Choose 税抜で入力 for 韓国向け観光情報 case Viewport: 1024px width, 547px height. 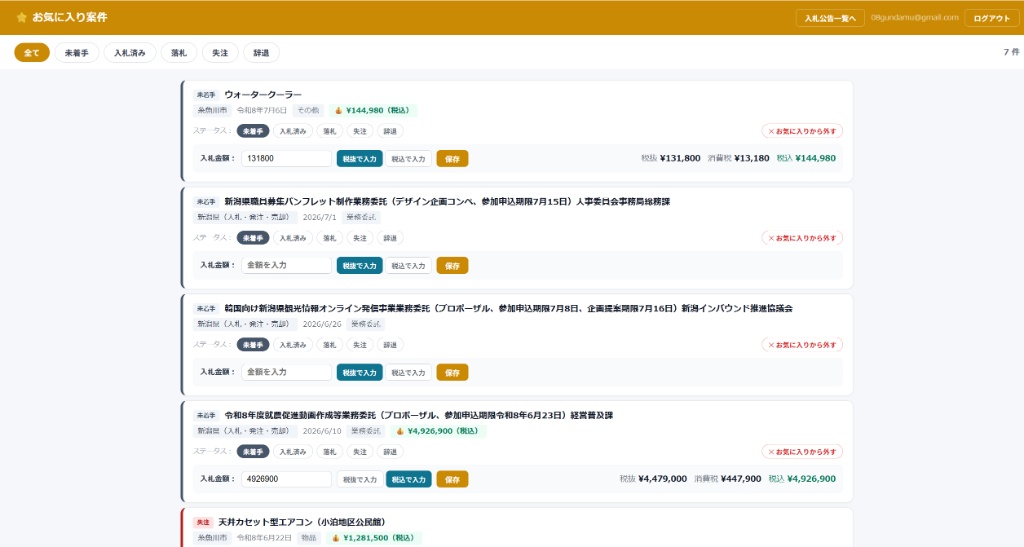point(360,373)
